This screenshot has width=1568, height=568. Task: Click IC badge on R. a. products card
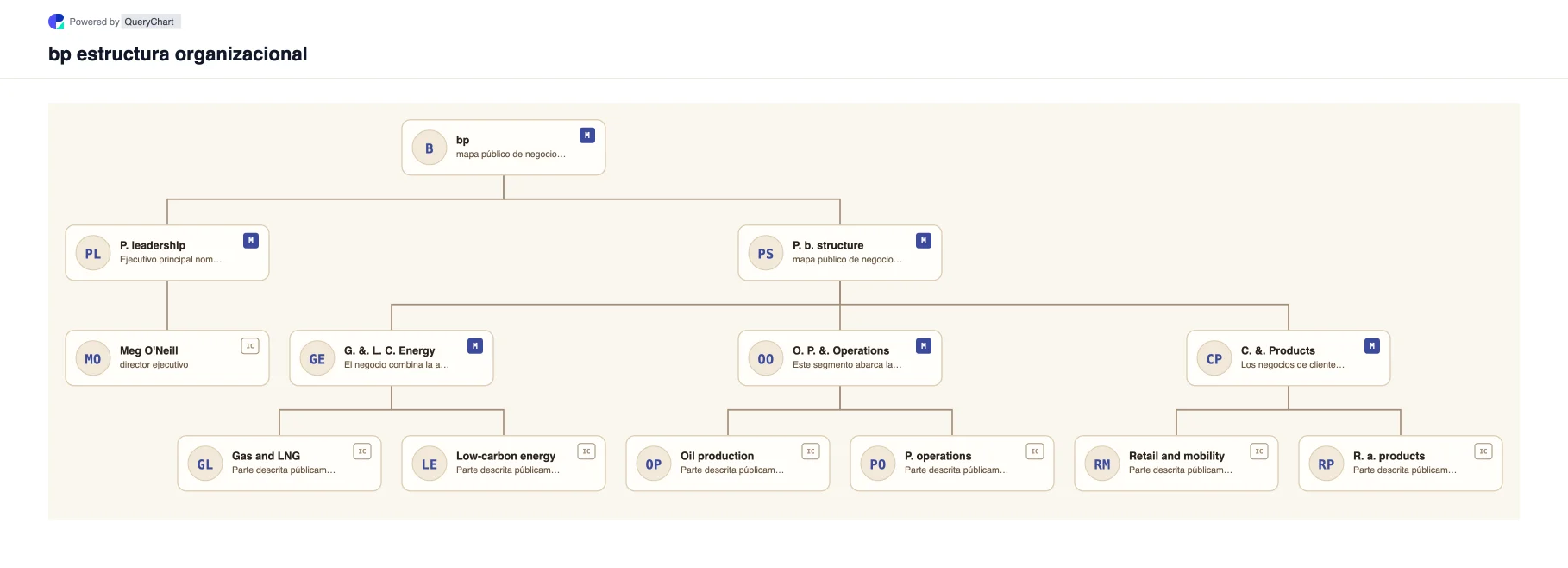[x=1483, y=451]
